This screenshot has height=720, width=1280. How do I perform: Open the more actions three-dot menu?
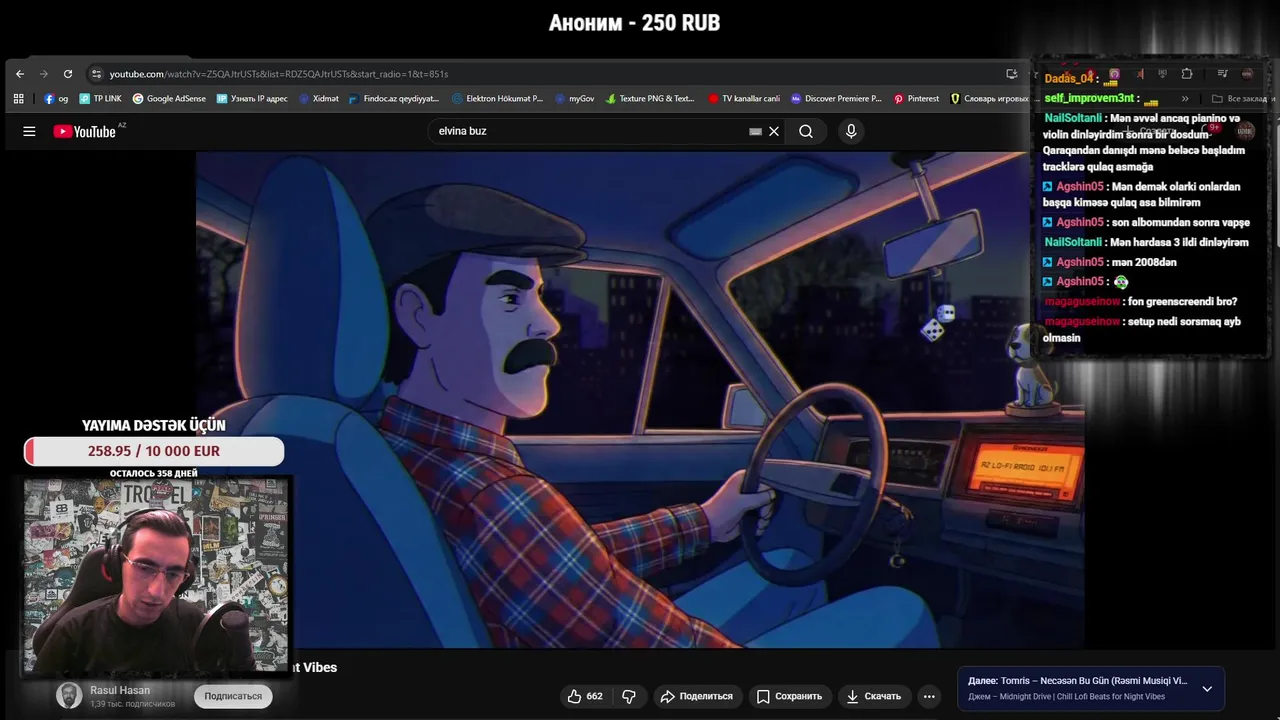(929, 696)
